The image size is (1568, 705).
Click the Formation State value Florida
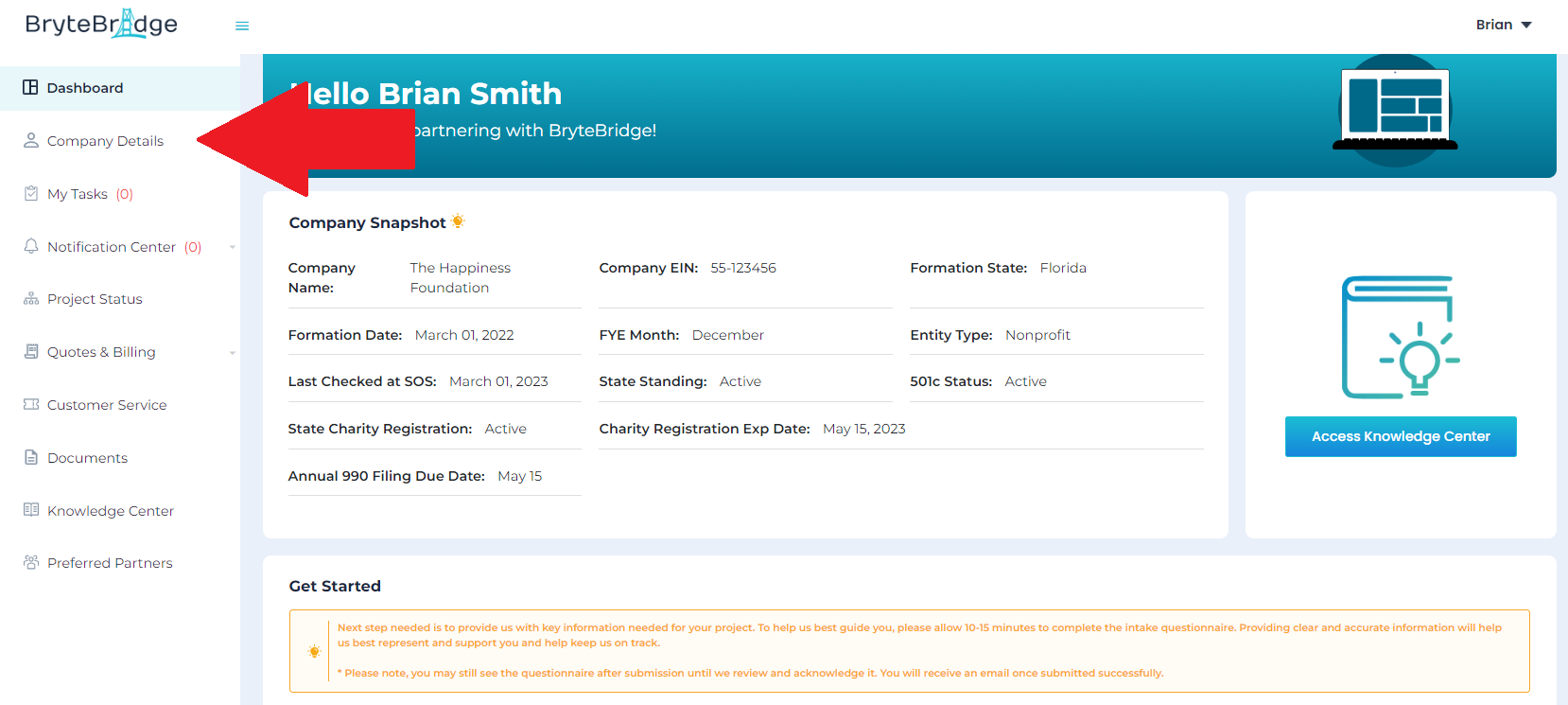pyautogui.click(x=1063, y=268)
